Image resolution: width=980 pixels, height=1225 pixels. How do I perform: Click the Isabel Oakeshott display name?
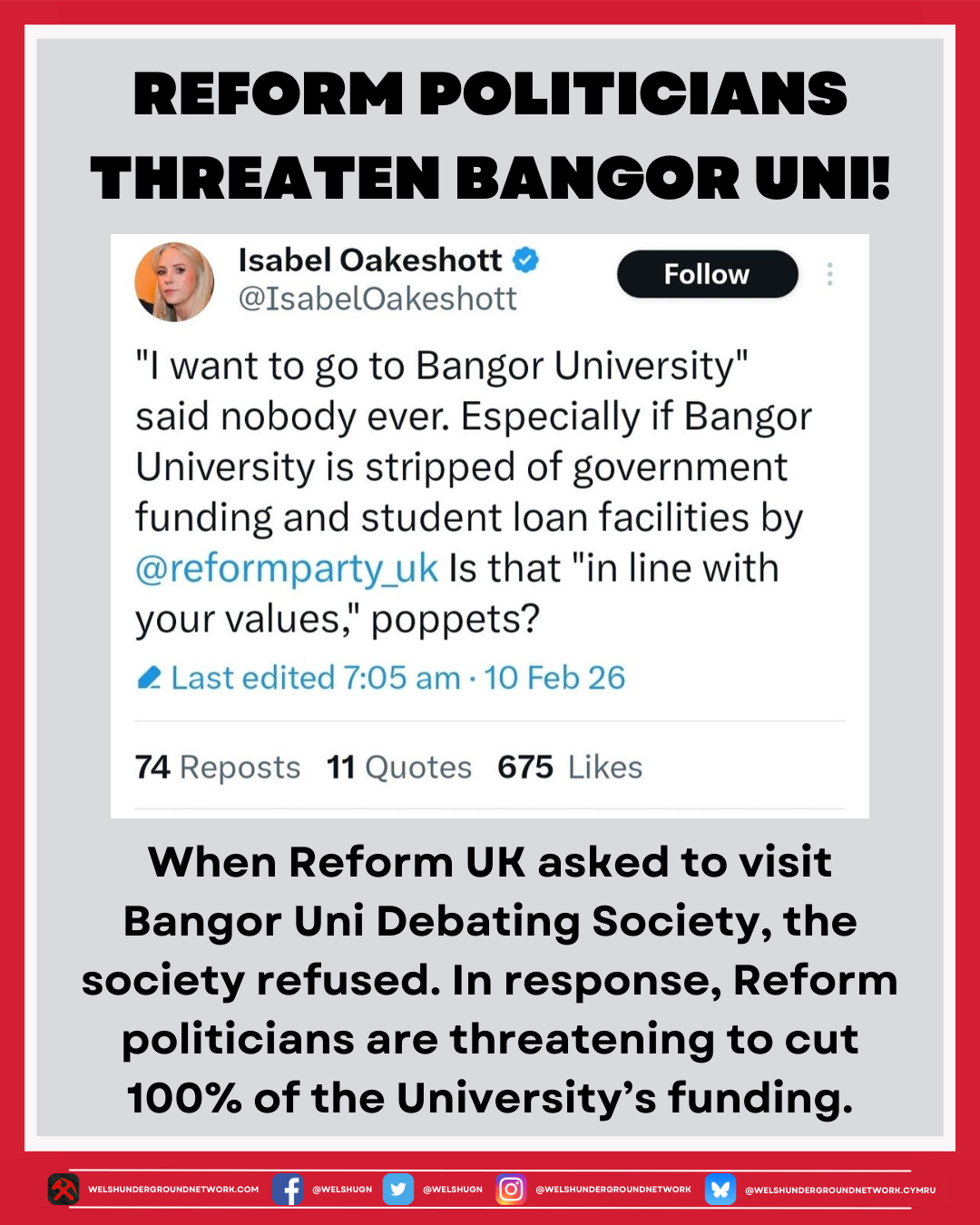[x=369, y=260]
